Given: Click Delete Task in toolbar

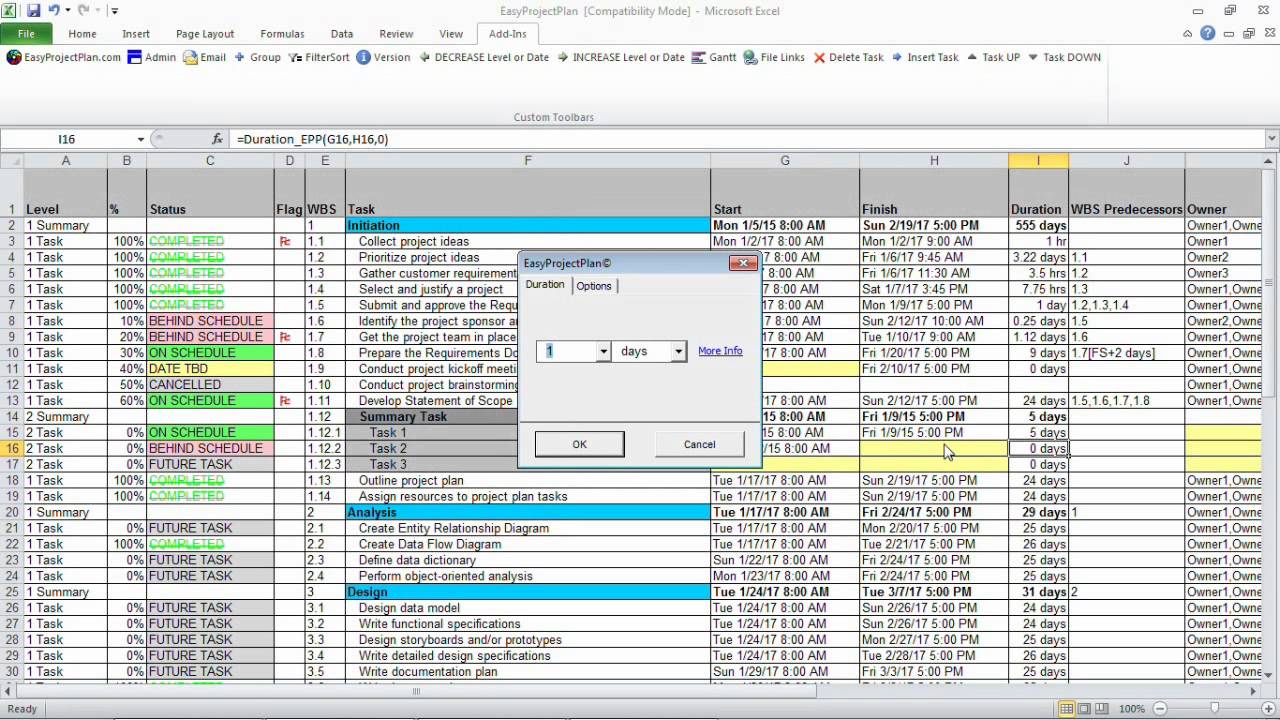Looking at the screenshot, I should pos(848,57).
